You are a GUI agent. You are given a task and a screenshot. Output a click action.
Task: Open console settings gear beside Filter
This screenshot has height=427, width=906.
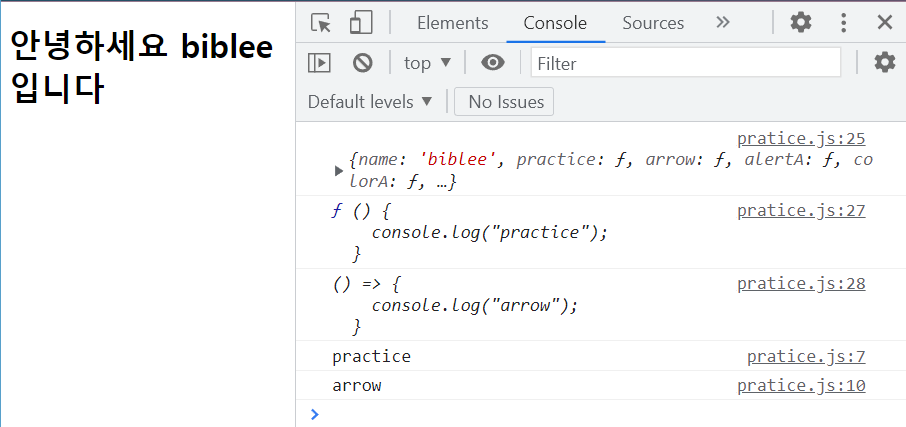(884, 62)
